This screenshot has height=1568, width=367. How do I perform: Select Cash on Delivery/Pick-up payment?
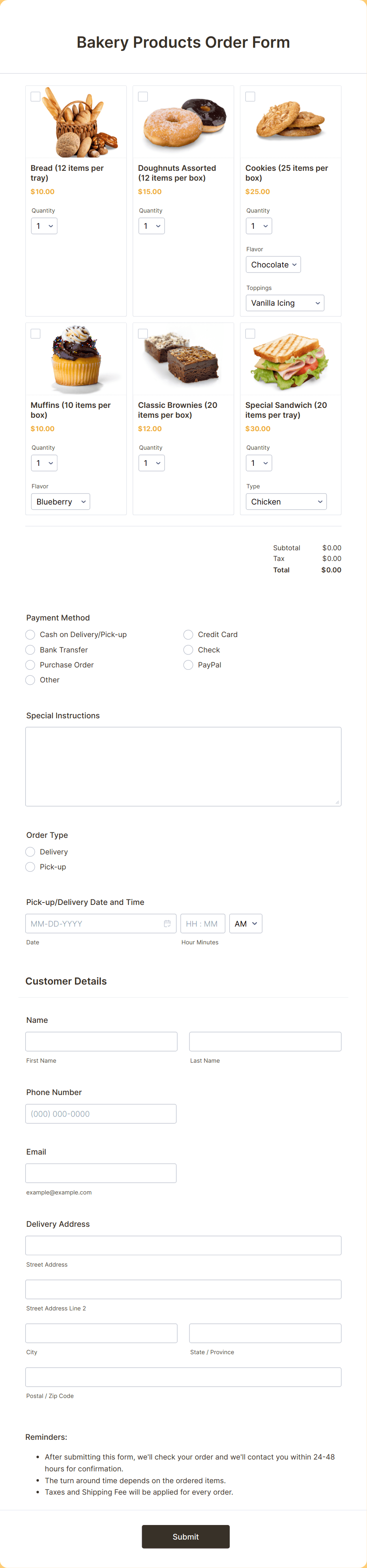pyautogui.click(x=30, y=634)
